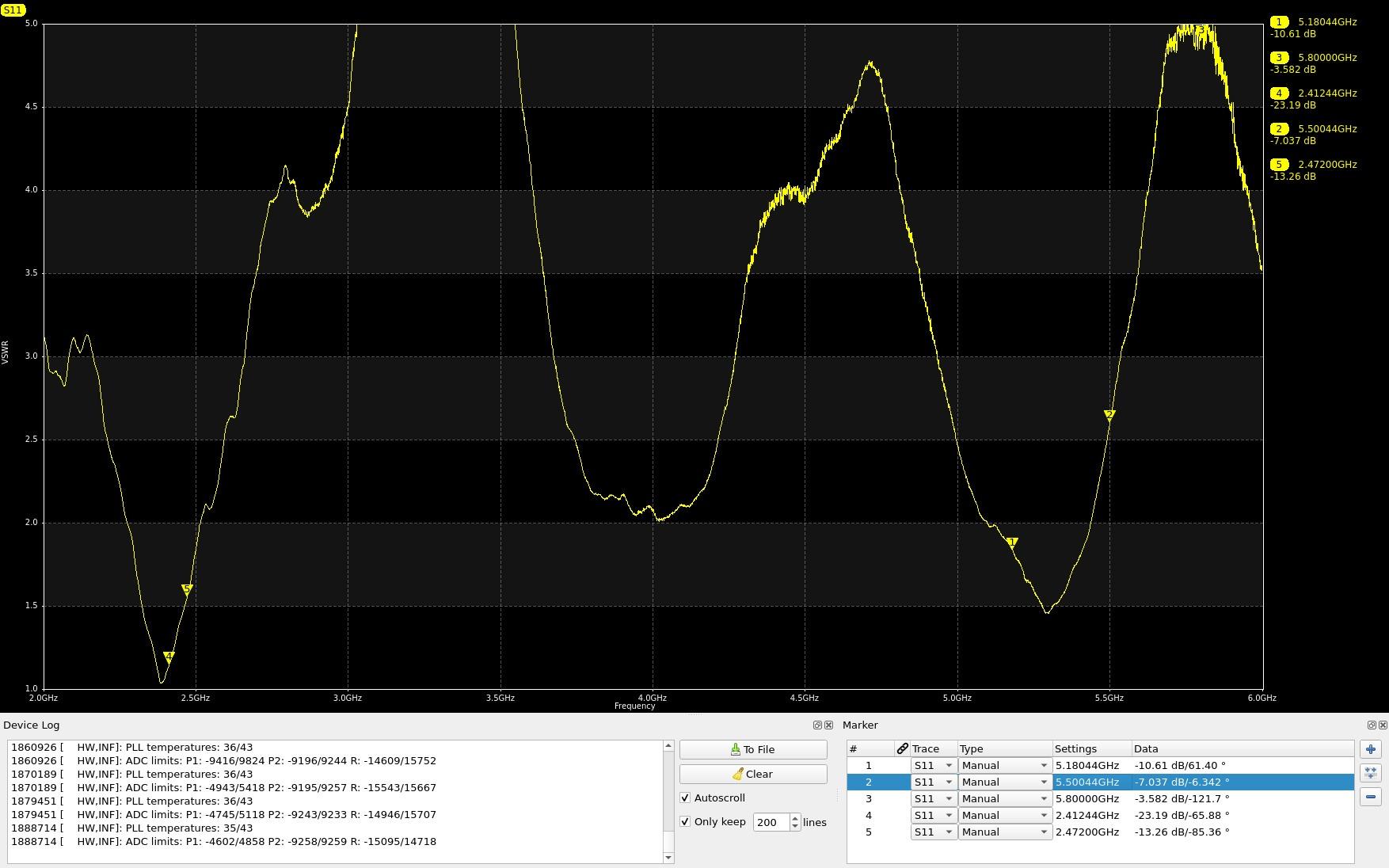Click marker 3 badge in graph legend
This screenshot has height=868, width=1389.
pyautogui.click(x=1278, y=58)
